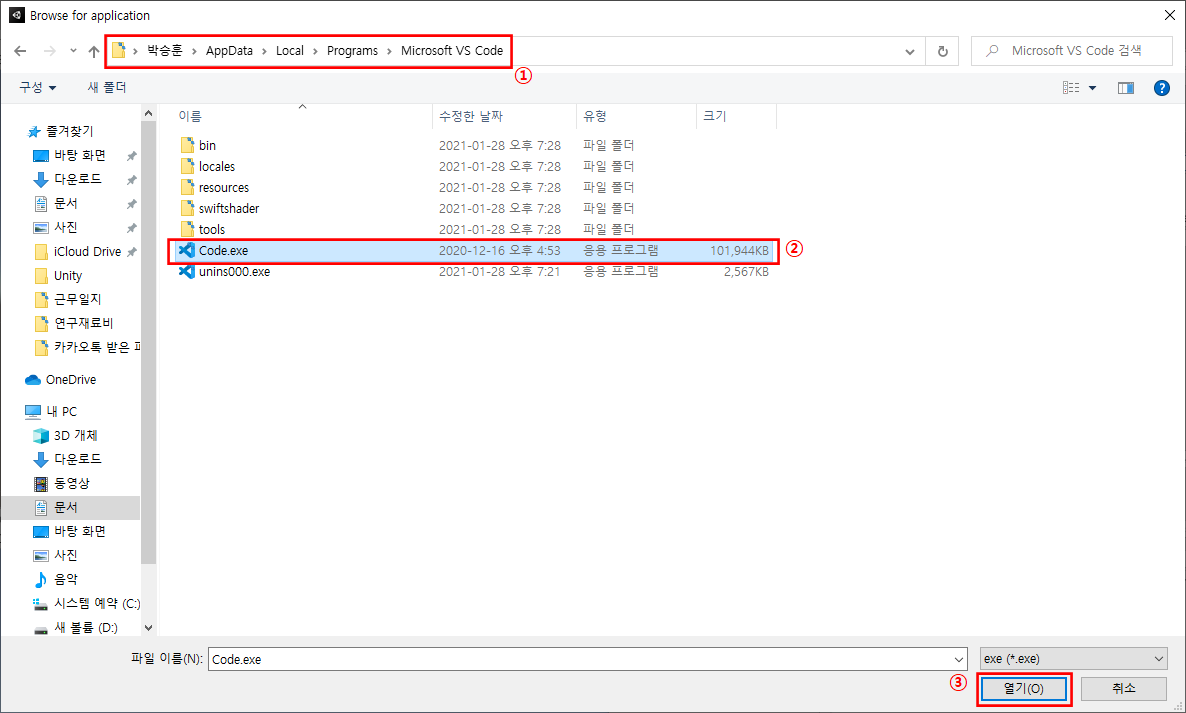The width and height of the screenshot is (1186, 713).
Task: Click the Programs breadcrumb segment
Action: 352,51
